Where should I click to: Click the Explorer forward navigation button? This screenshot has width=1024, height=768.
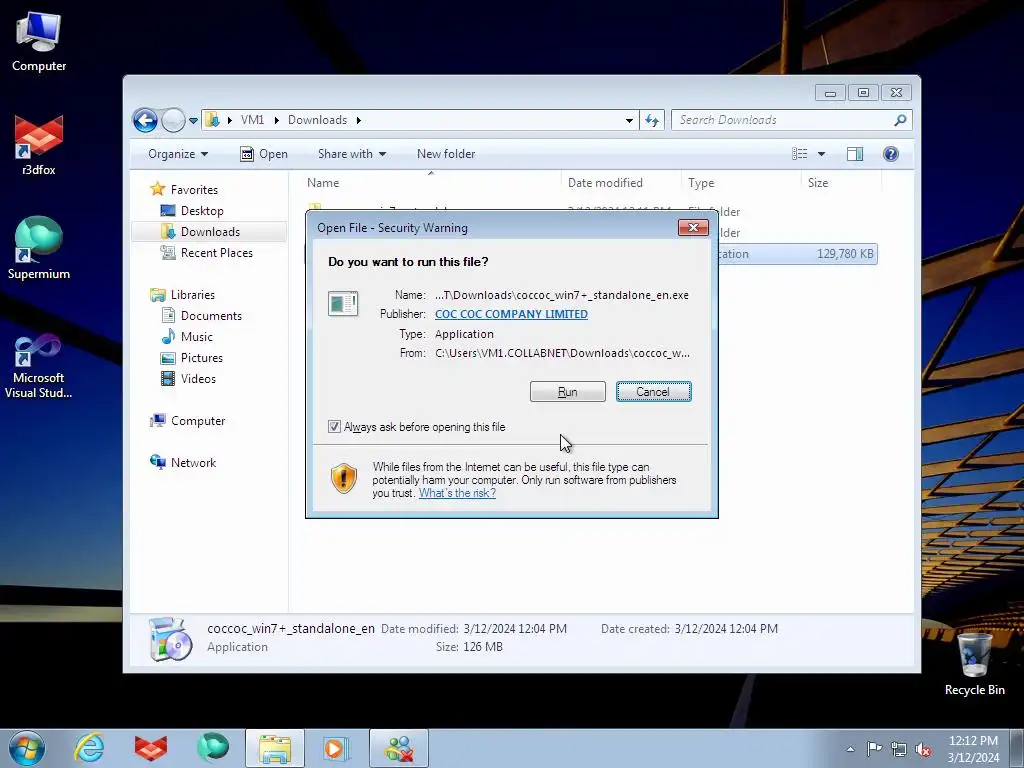point(173,120)
